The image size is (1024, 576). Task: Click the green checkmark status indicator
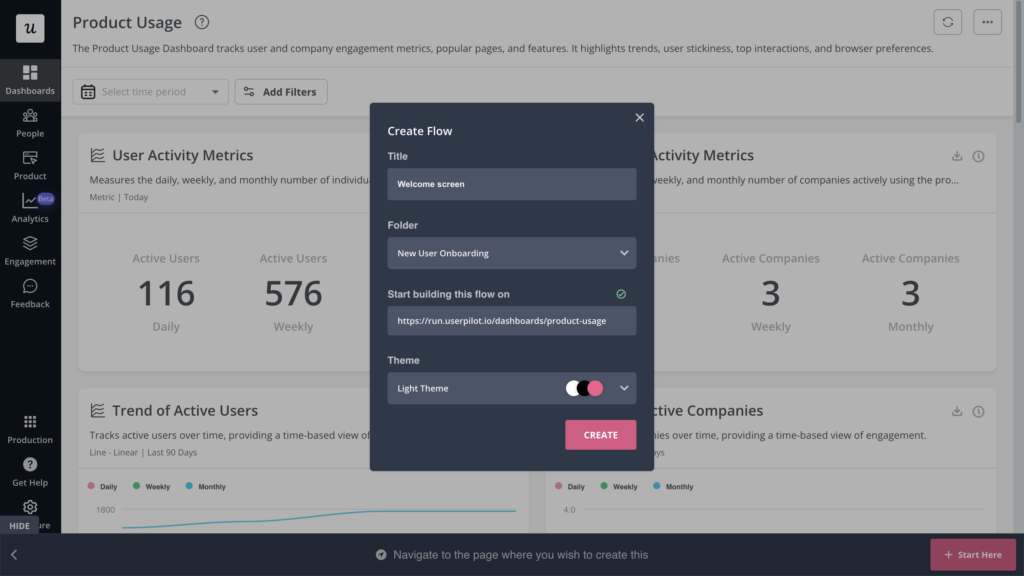[621, 293]
